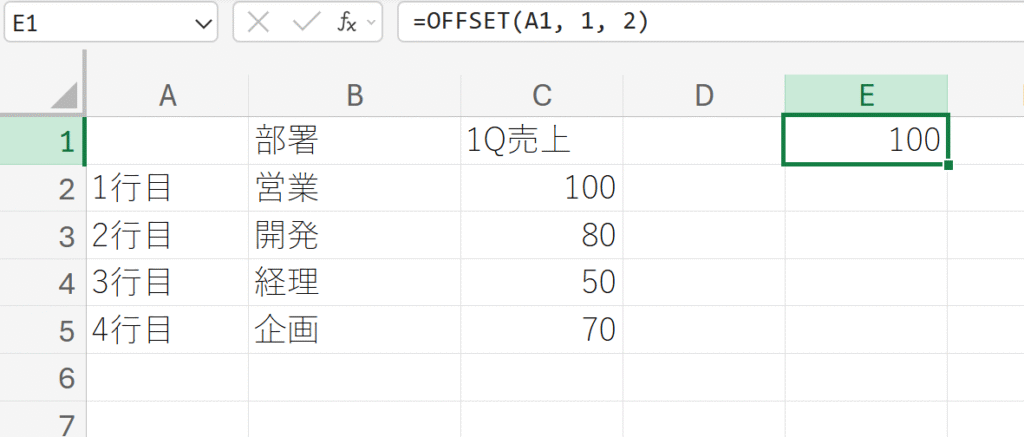Click the formula bar with OFFSET formula
Image resolution: width=1024 pixels, height=437 pixels.
coord(700,21)
